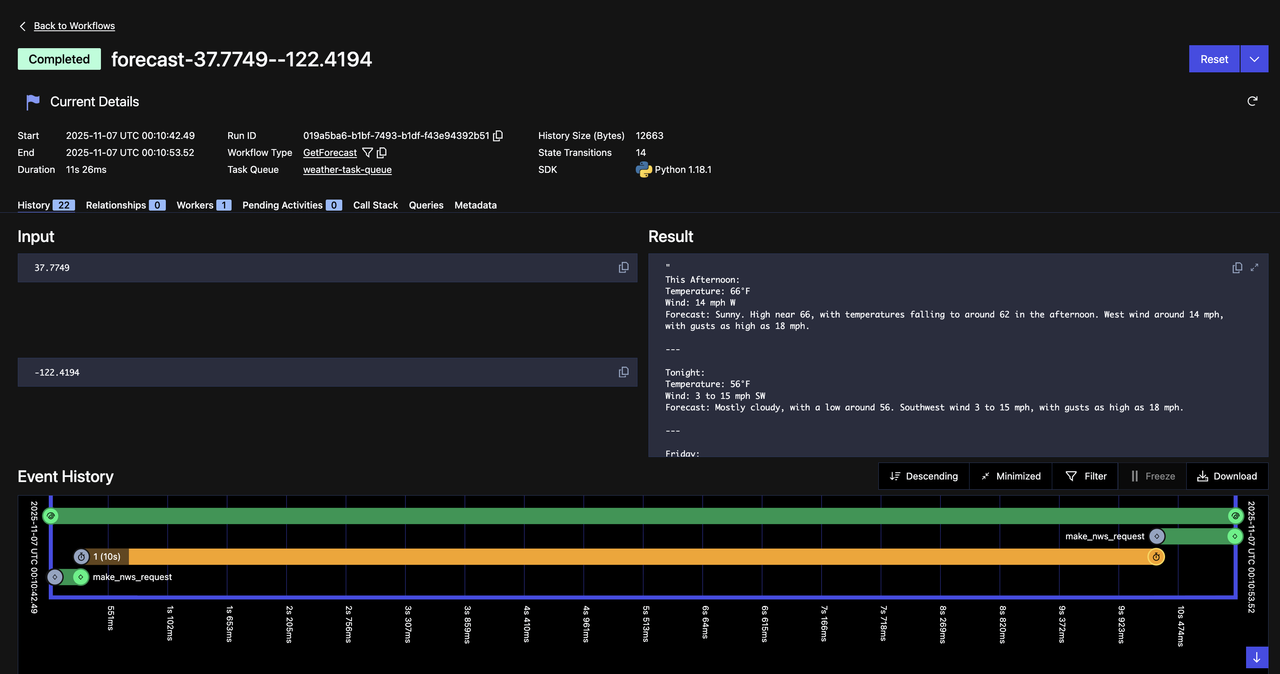The image size is (1280, 674).
Task: Toggle Freeze on event history
Action: pos(1152,476)
